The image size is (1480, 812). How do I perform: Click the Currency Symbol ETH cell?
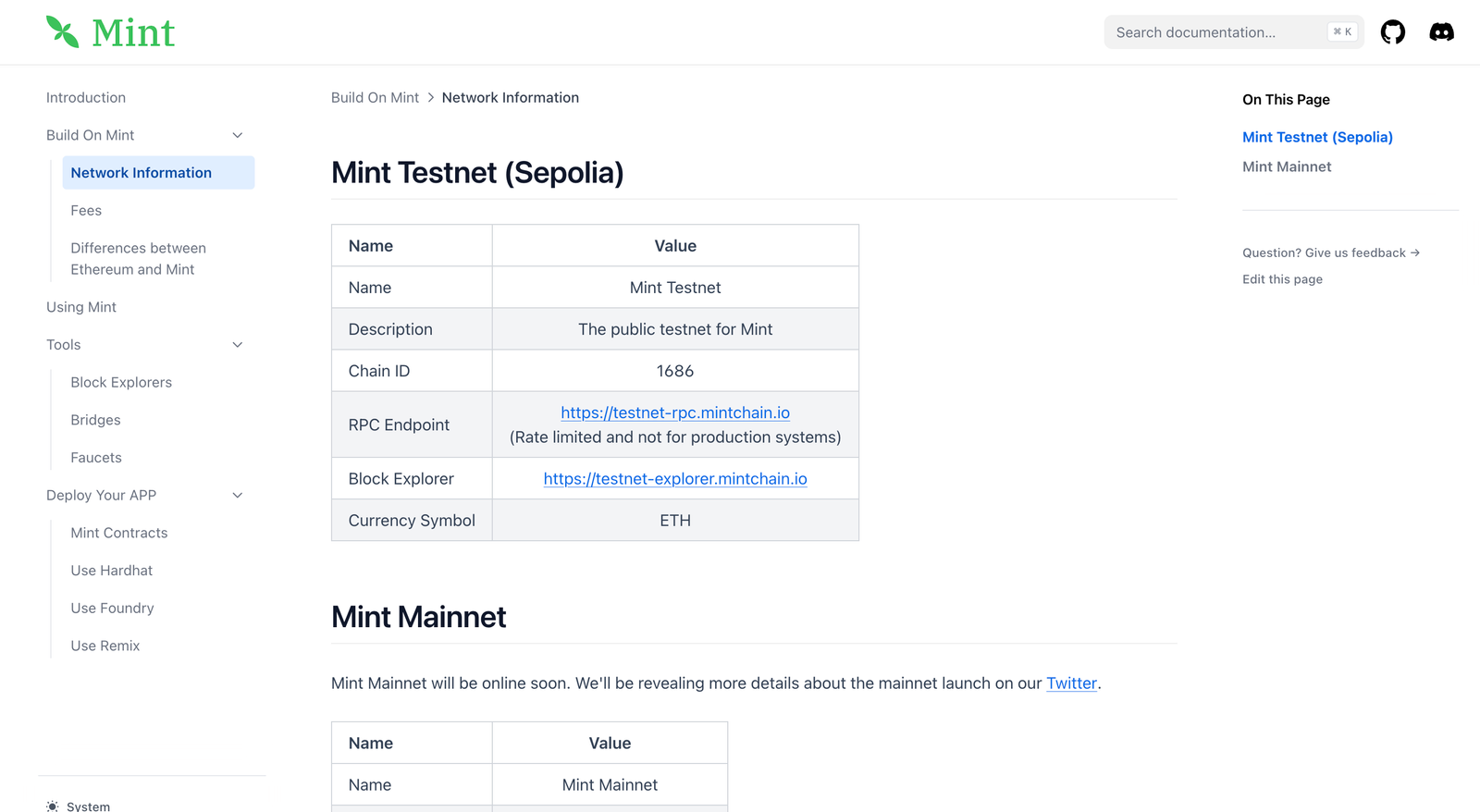[675, 521]
